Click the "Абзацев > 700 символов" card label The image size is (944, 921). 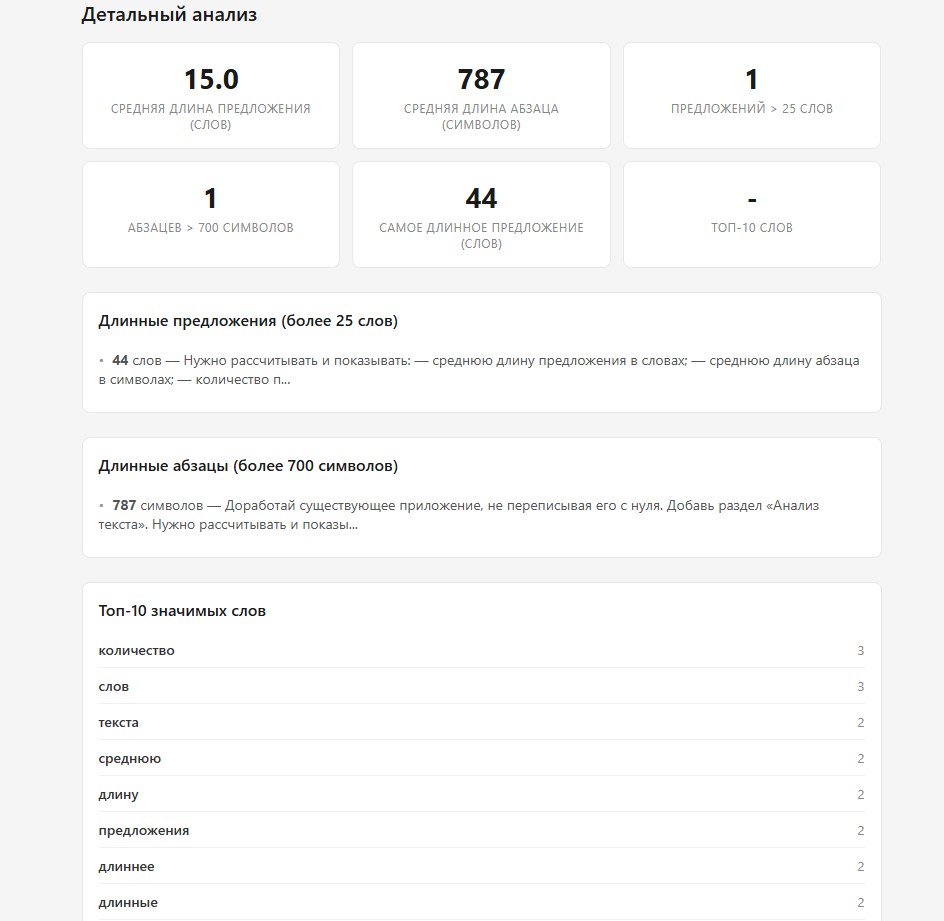211,228
